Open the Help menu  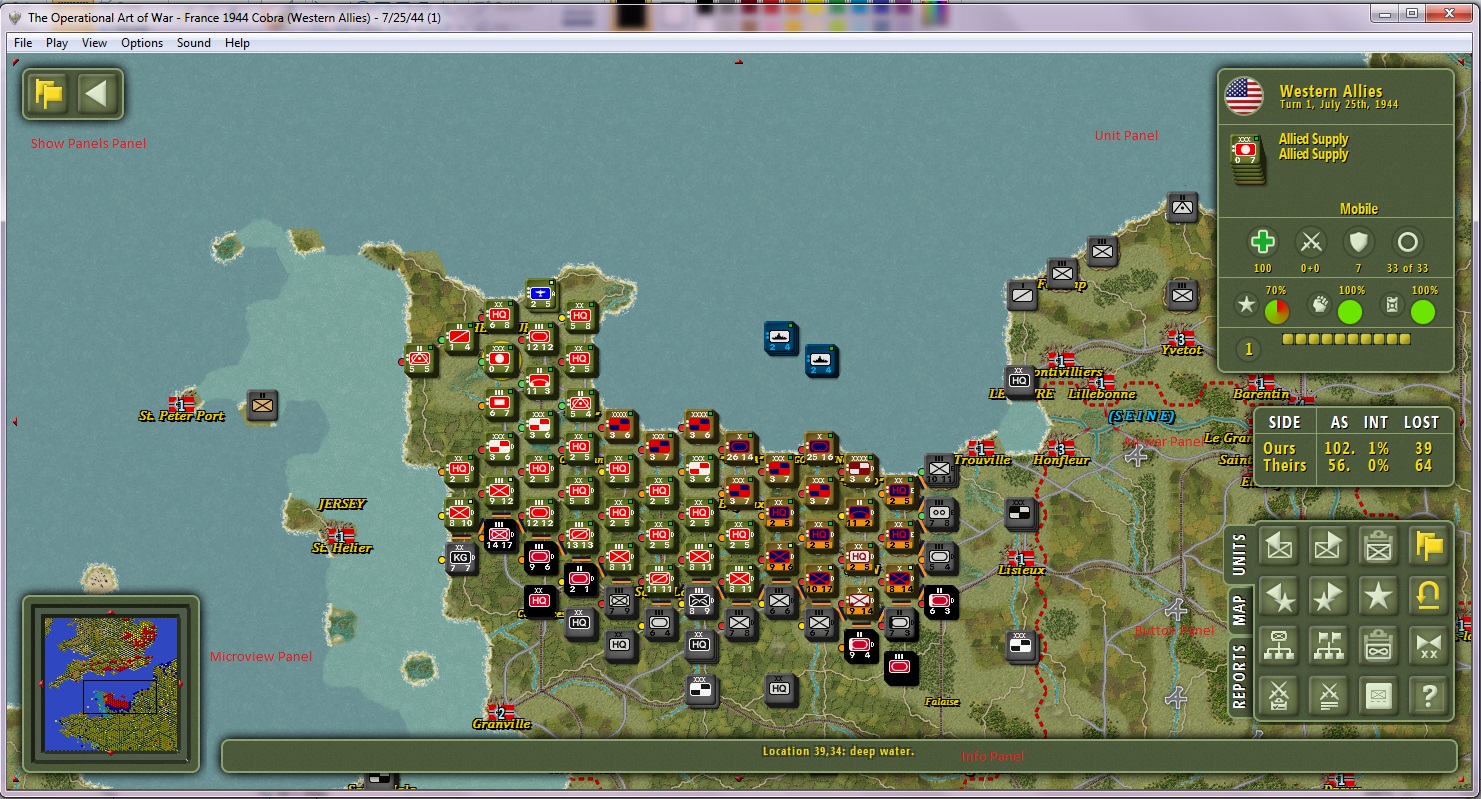[237, 43]
